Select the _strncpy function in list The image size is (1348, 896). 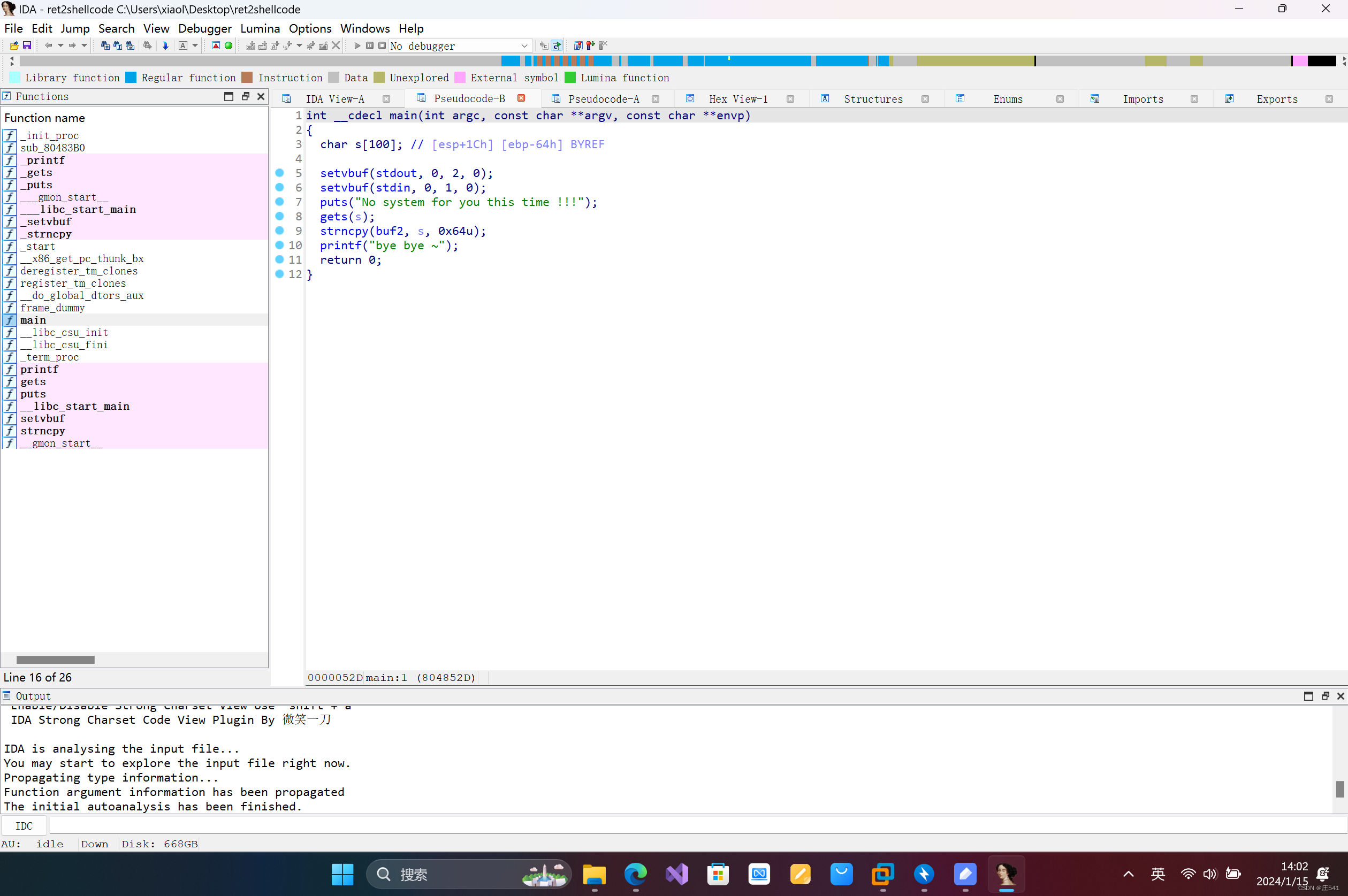(x=45, y=234)
